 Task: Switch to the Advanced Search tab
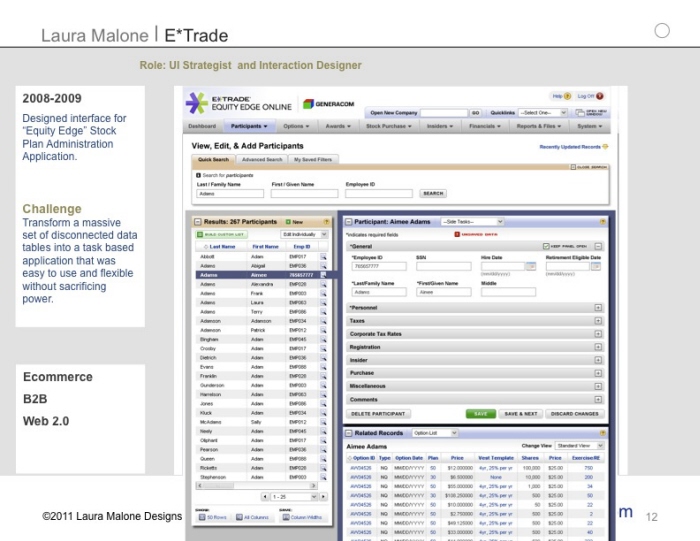262,159
